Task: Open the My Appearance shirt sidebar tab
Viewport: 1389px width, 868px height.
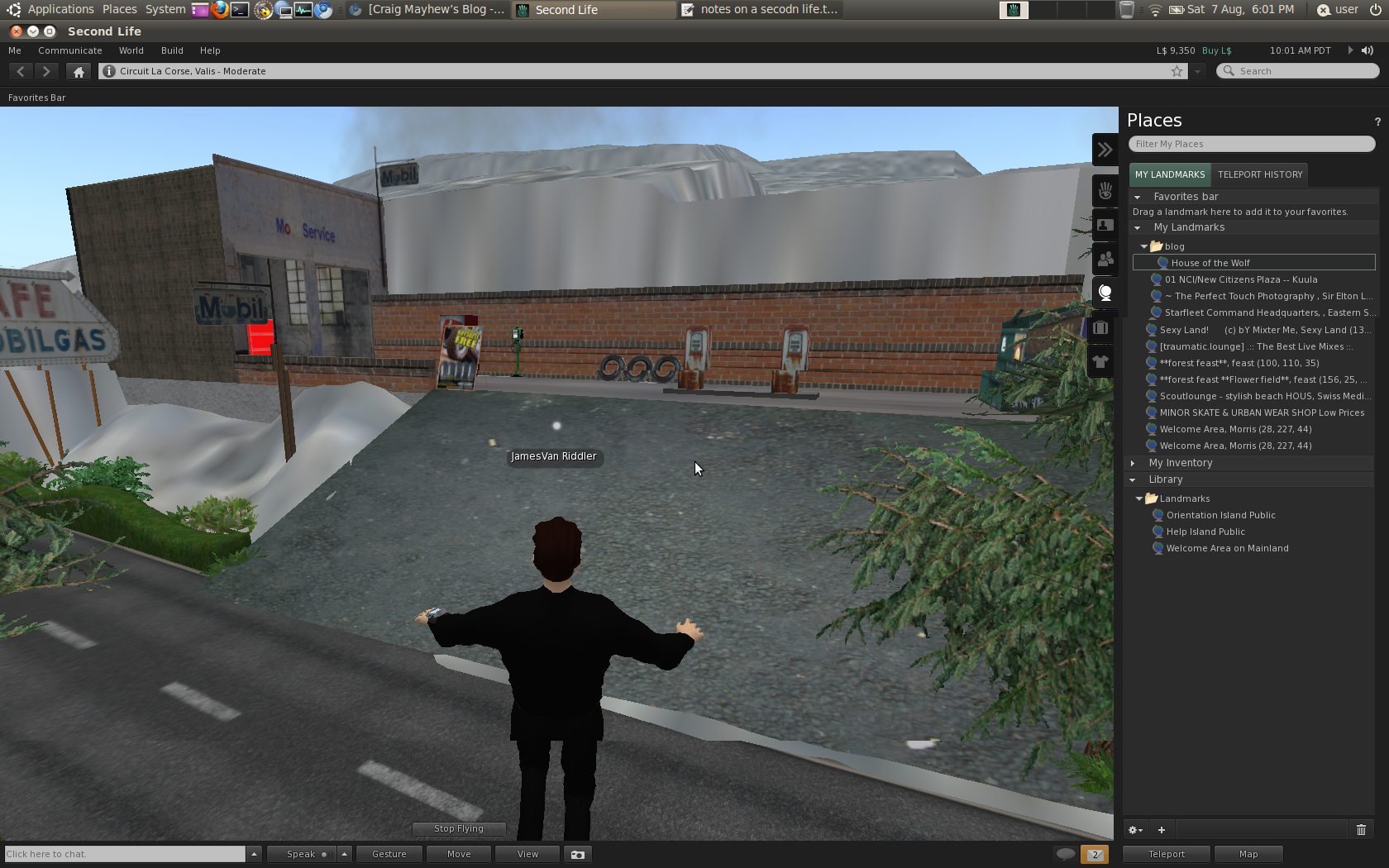Action: [x=1100, y=361]
